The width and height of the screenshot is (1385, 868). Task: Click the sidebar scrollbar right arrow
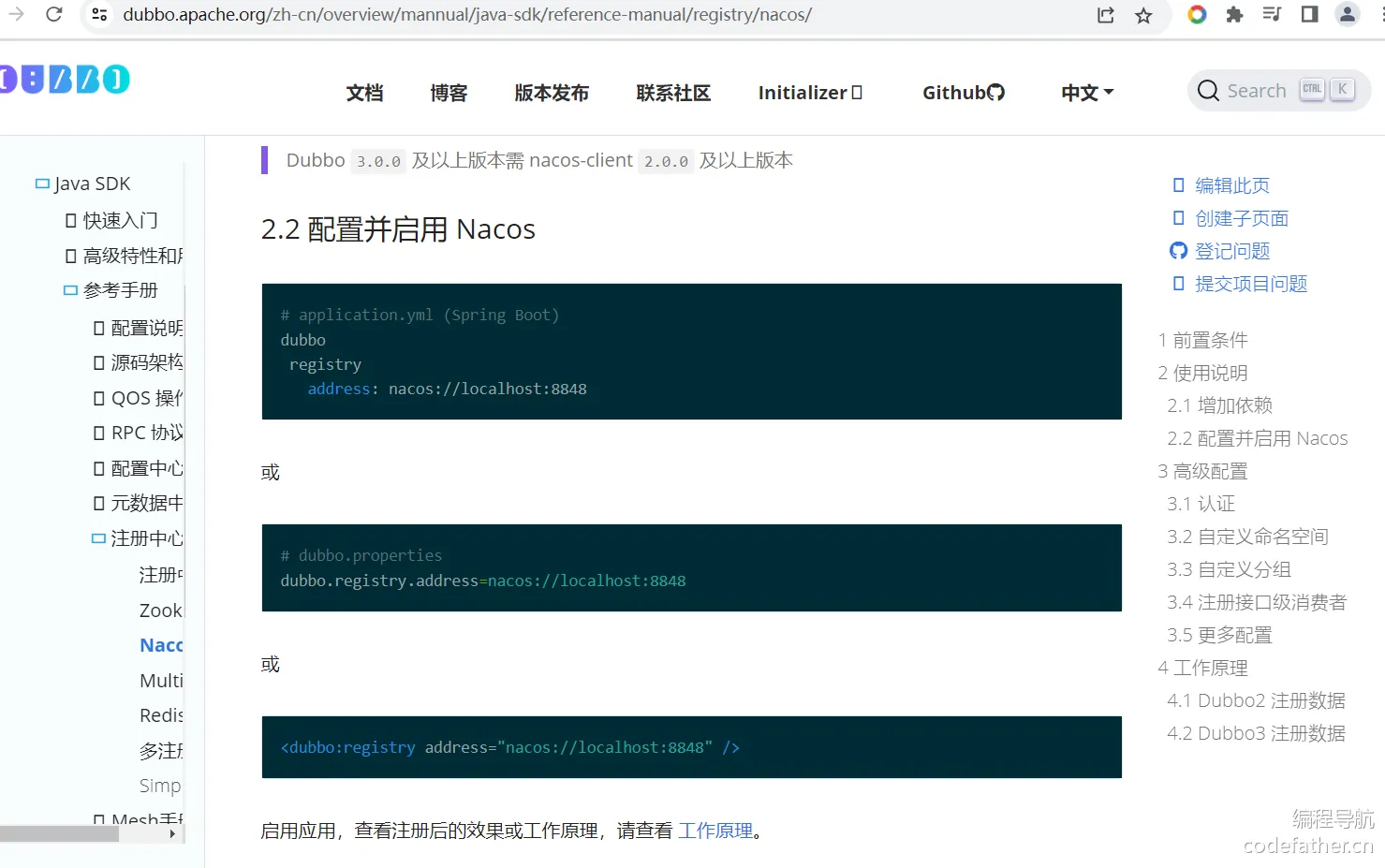[172, 833]
